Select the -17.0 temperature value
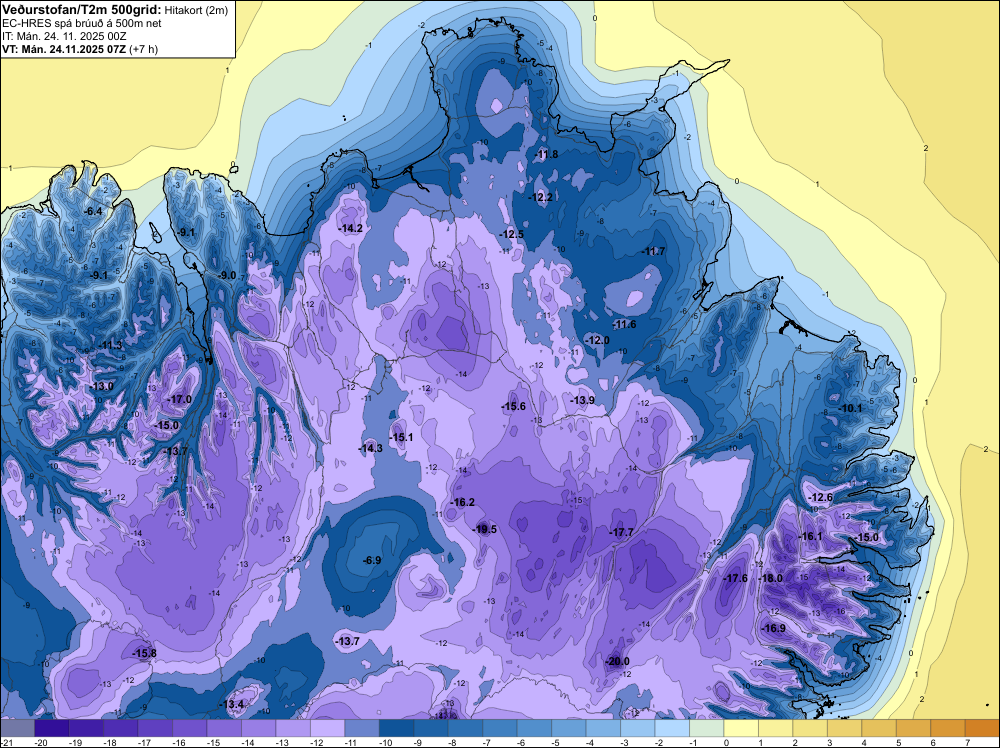 click(x=179, y=399)
